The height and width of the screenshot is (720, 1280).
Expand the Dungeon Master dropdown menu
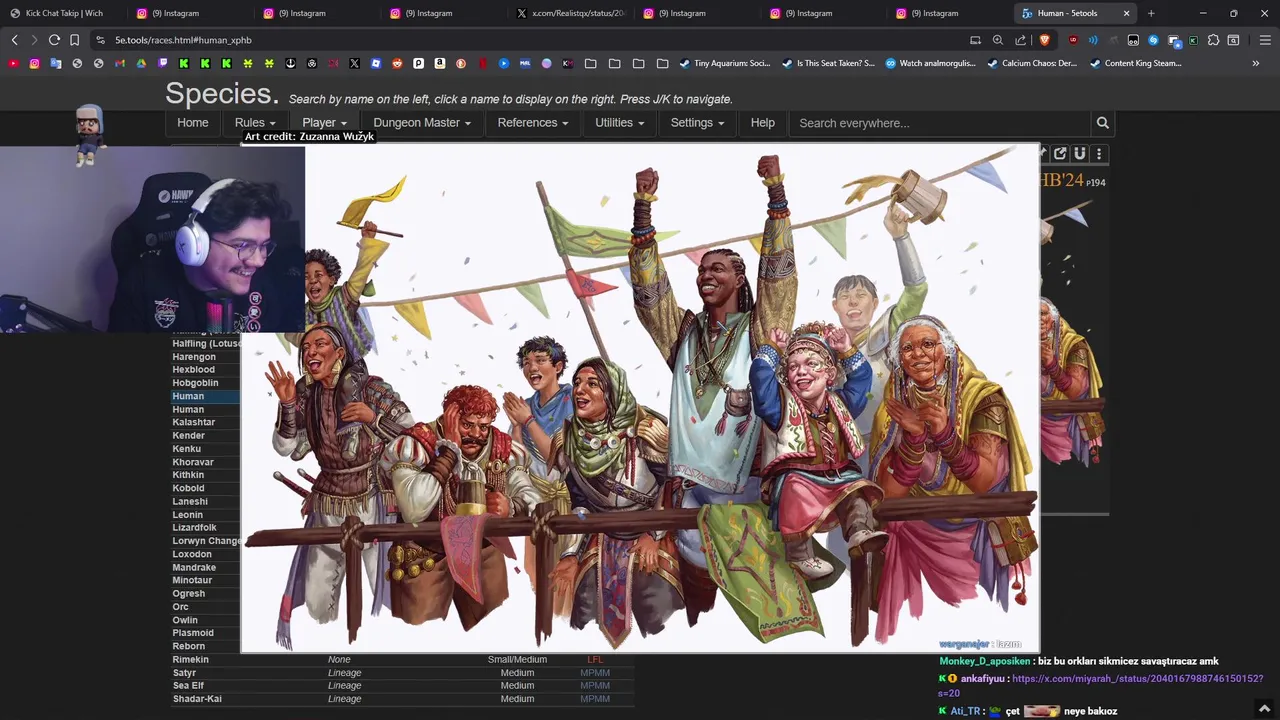[x=422, y=123]
